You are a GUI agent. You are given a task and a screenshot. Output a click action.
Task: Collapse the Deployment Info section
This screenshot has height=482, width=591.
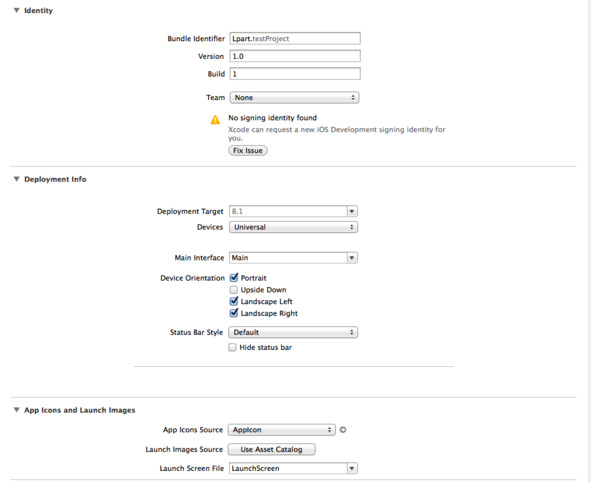(17, 179)
